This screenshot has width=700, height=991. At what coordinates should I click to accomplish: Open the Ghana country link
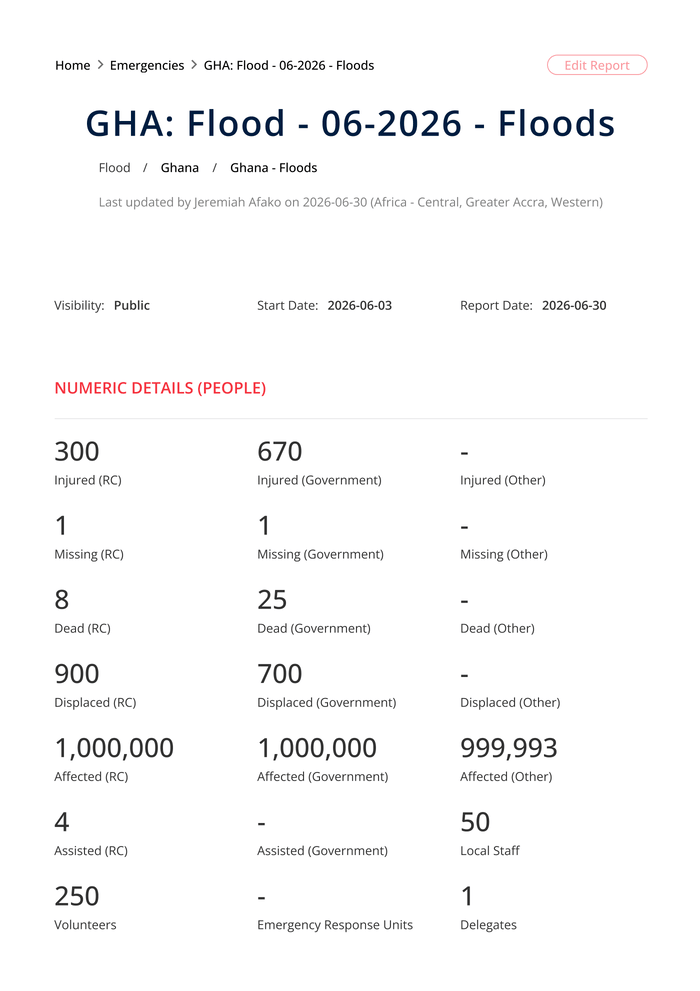(179, 168)
